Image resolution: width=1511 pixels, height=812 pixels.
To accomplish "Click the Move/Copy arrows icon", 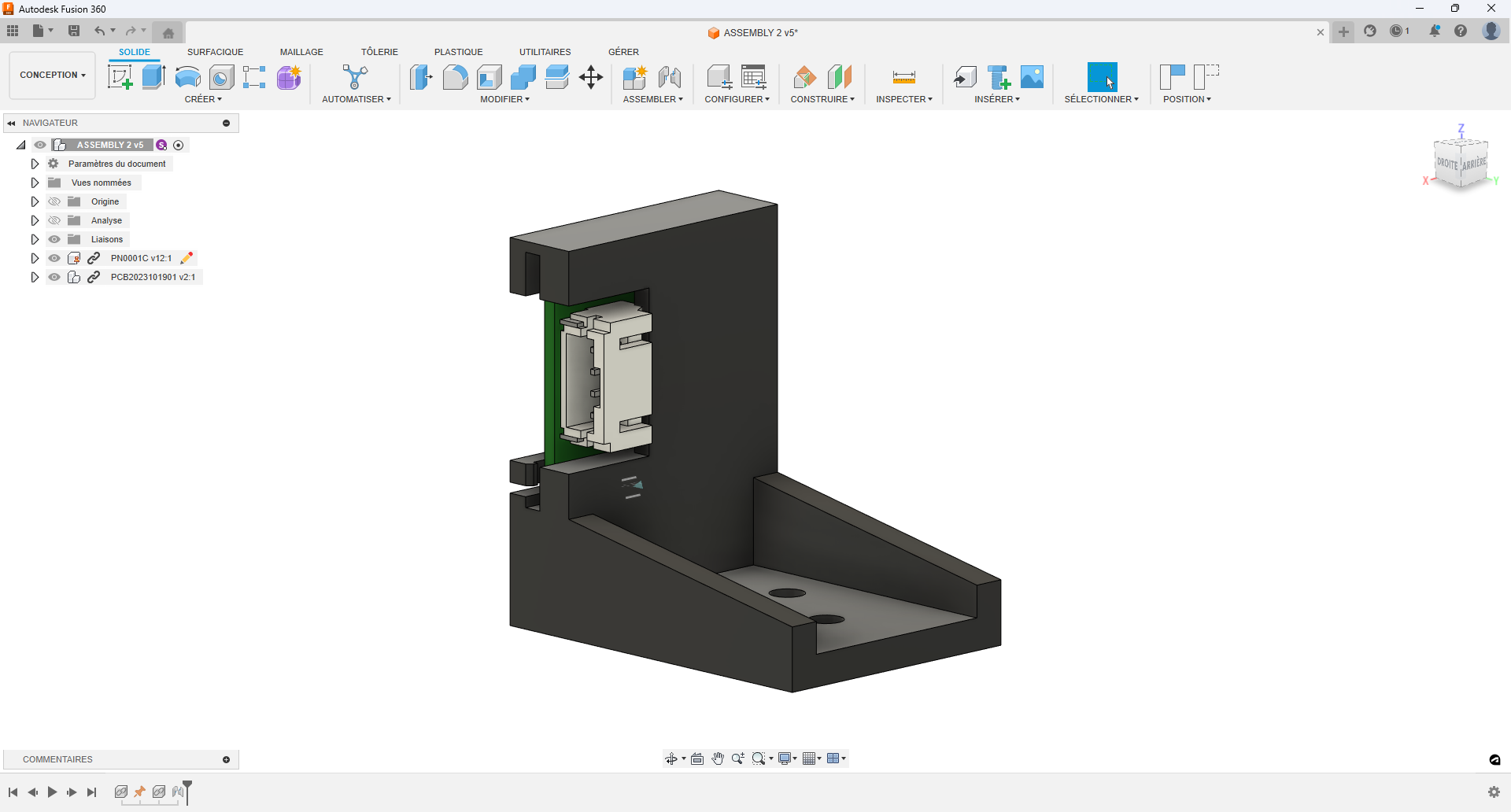I will pos(590,77).
